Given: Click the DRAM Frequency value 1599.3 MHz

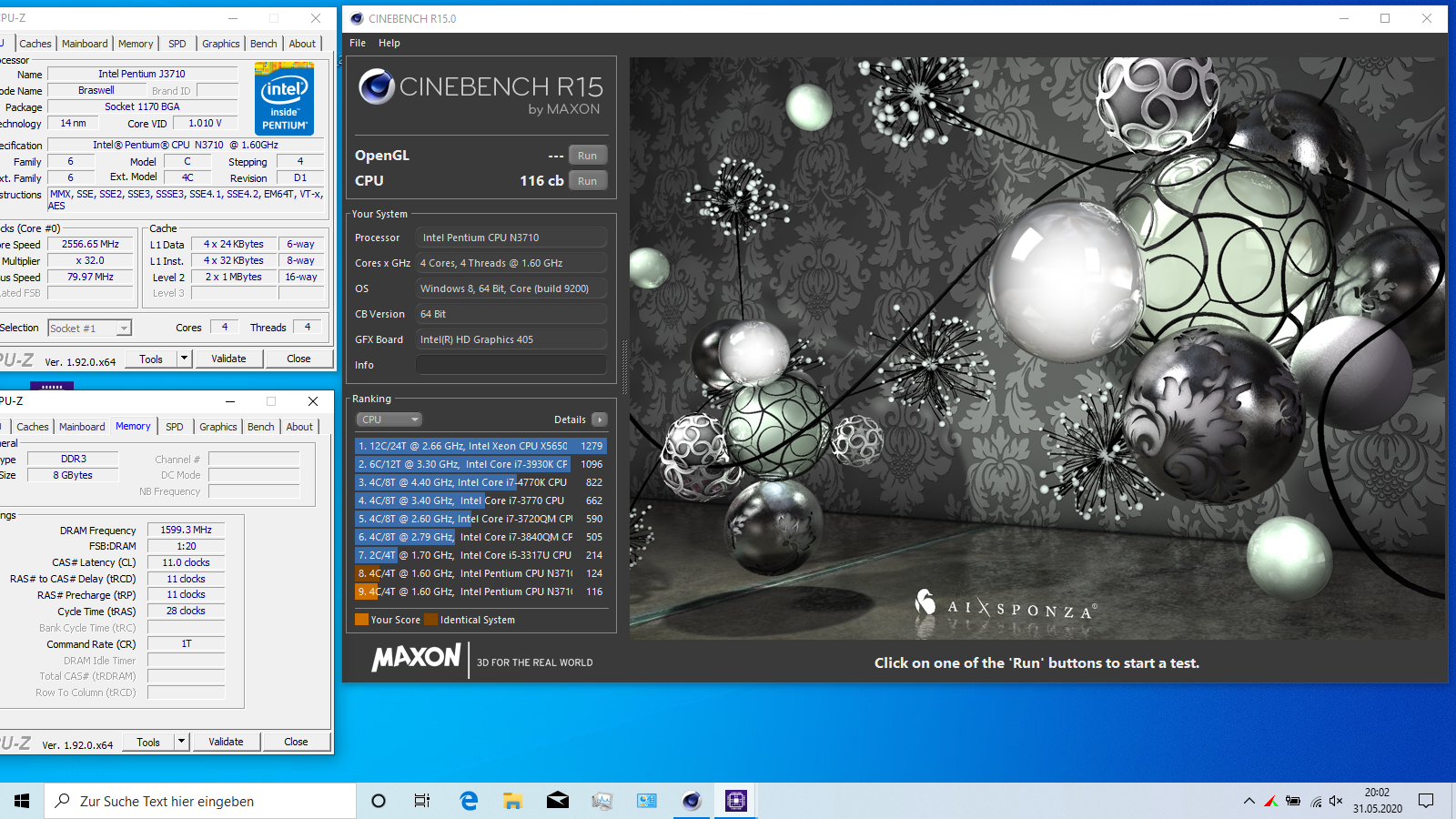Looking at the screenshot, I should pos(186,530).
